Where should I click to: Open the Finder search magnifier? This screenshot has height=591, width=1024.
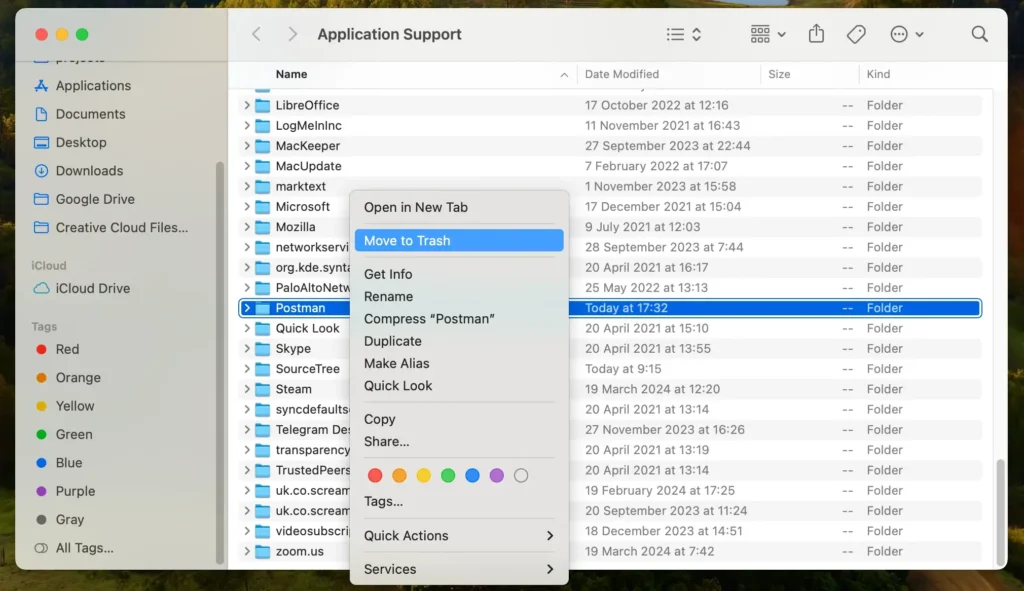pyautogui.click(x=979, y=34)
